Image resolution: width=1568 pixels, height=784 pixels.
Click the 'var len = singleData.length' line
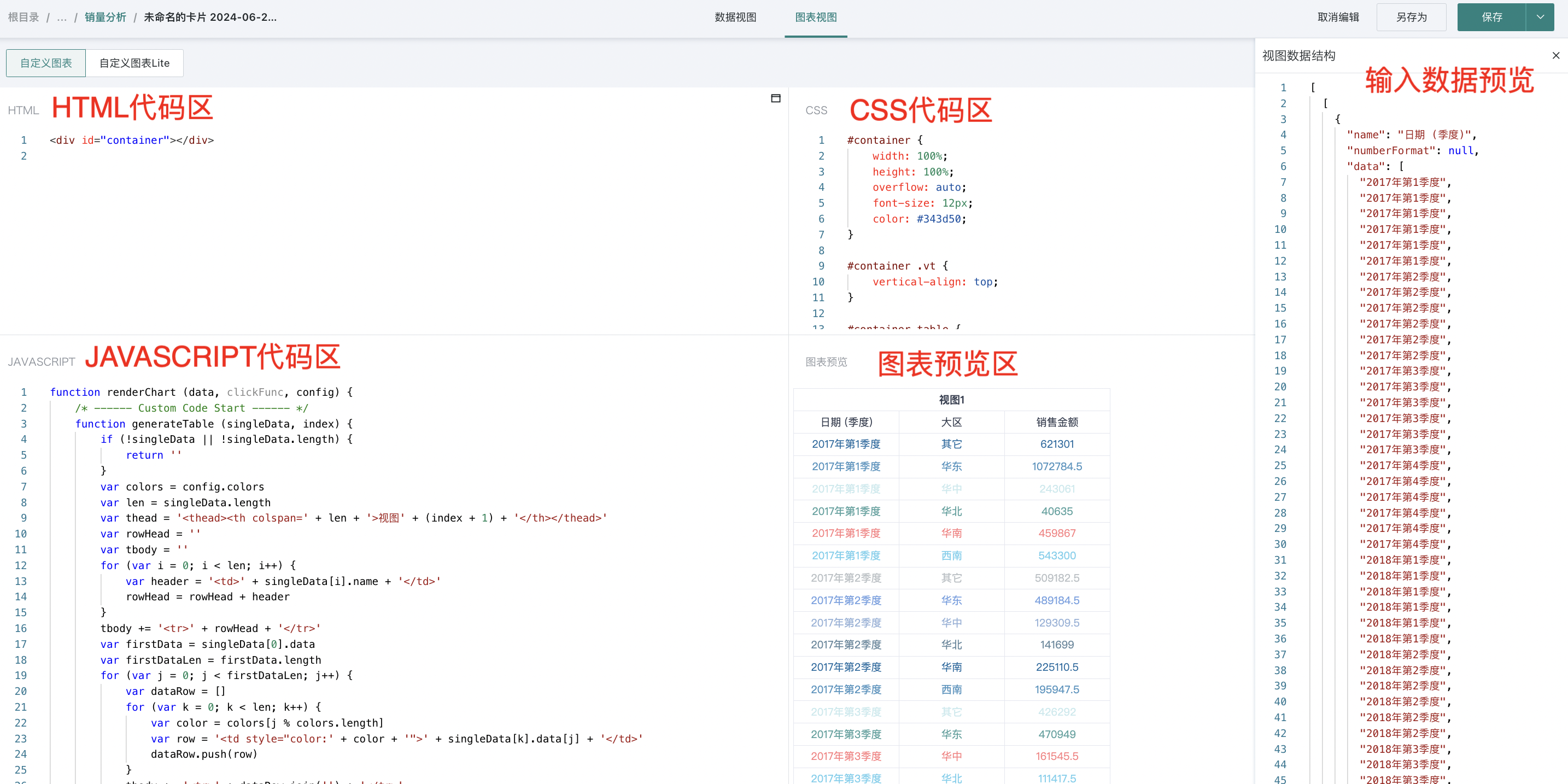pos(185,503)
